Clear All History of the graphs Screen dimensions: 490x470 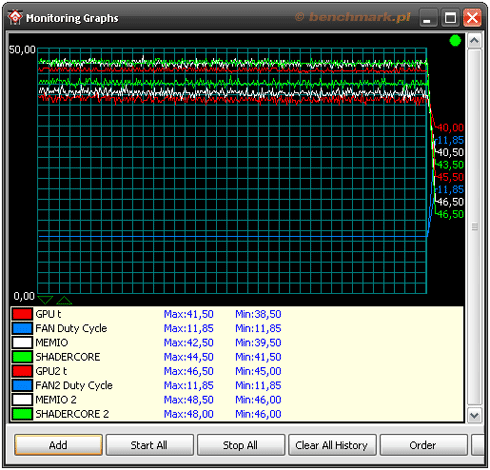click(x=332, y=445)
